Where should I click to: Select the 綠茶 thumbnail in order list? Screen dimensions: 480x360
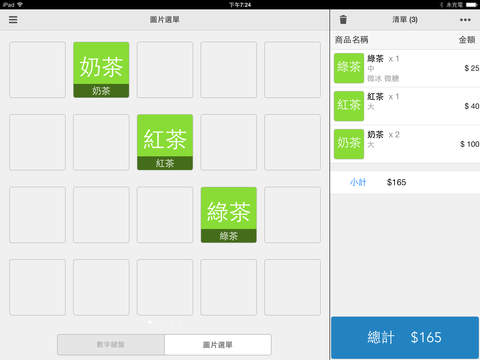349,68
